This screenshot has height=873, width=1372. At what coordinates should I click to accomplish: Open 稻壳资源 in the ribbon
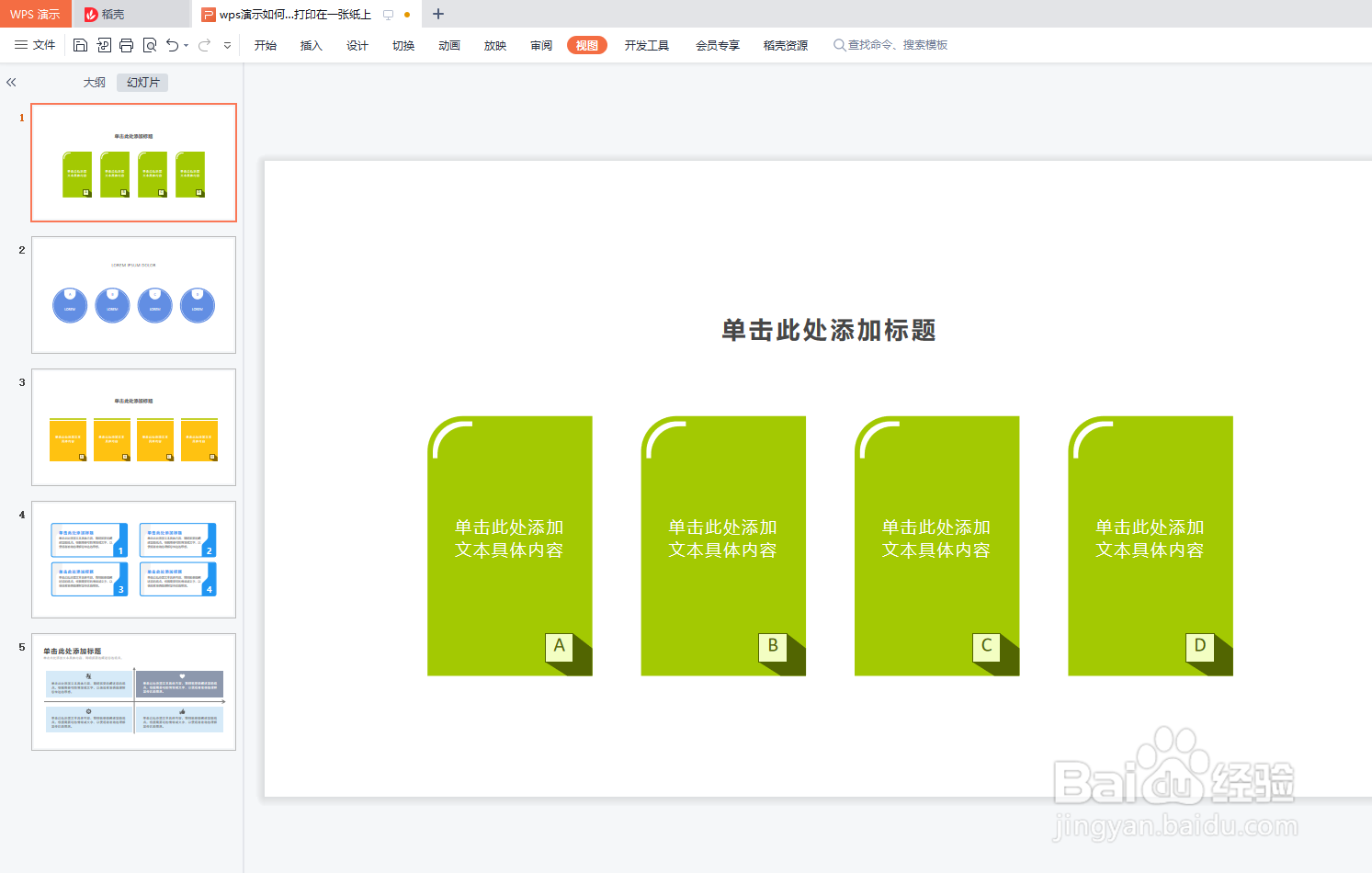785,44
